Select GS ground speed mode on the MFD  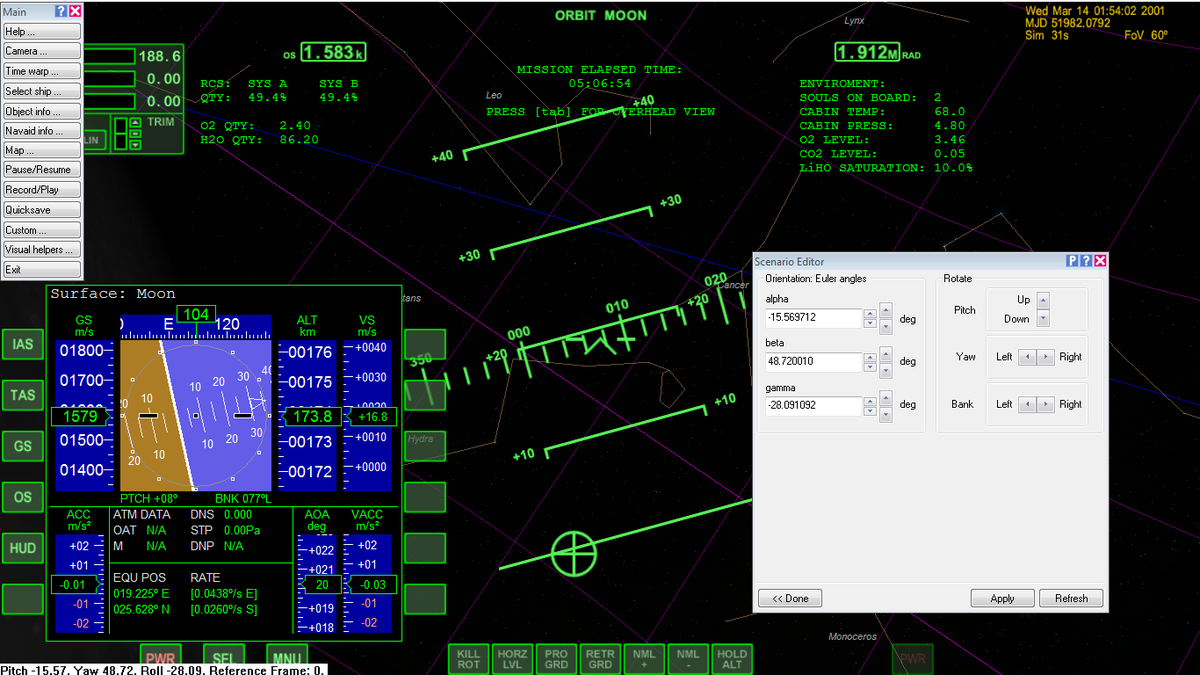pos(22,446)
